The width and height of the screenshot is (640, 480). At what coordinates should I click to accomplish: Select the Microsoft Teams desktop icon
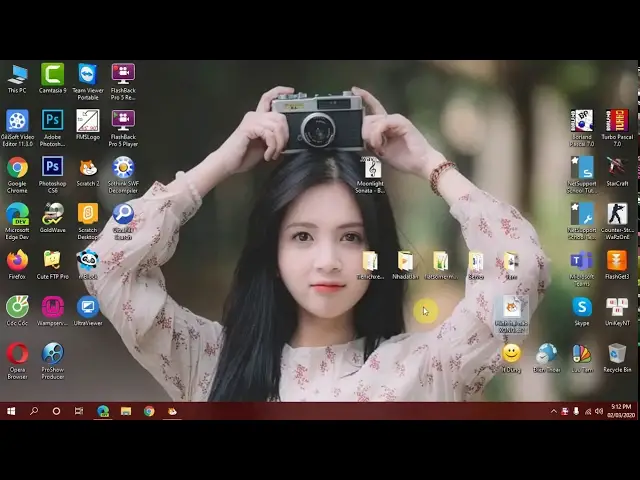coord(582,268)
